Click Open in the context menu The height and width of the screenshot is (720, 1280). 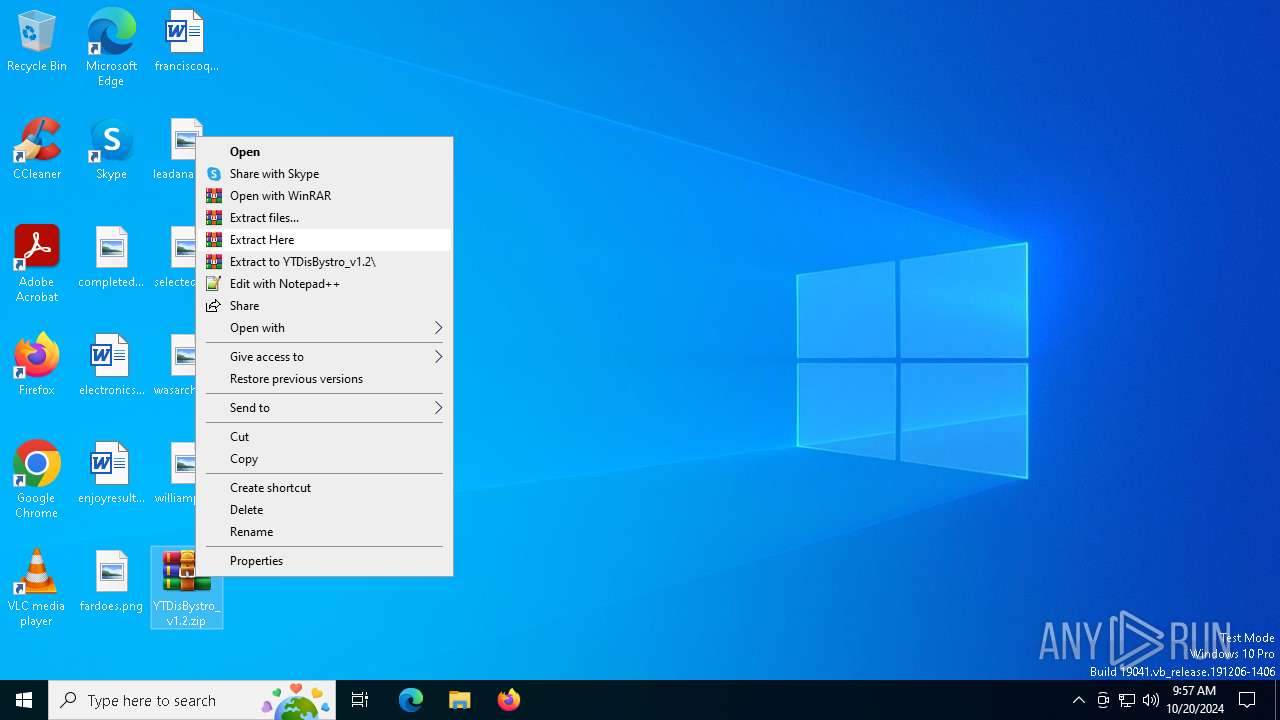[x=324, y=152]
